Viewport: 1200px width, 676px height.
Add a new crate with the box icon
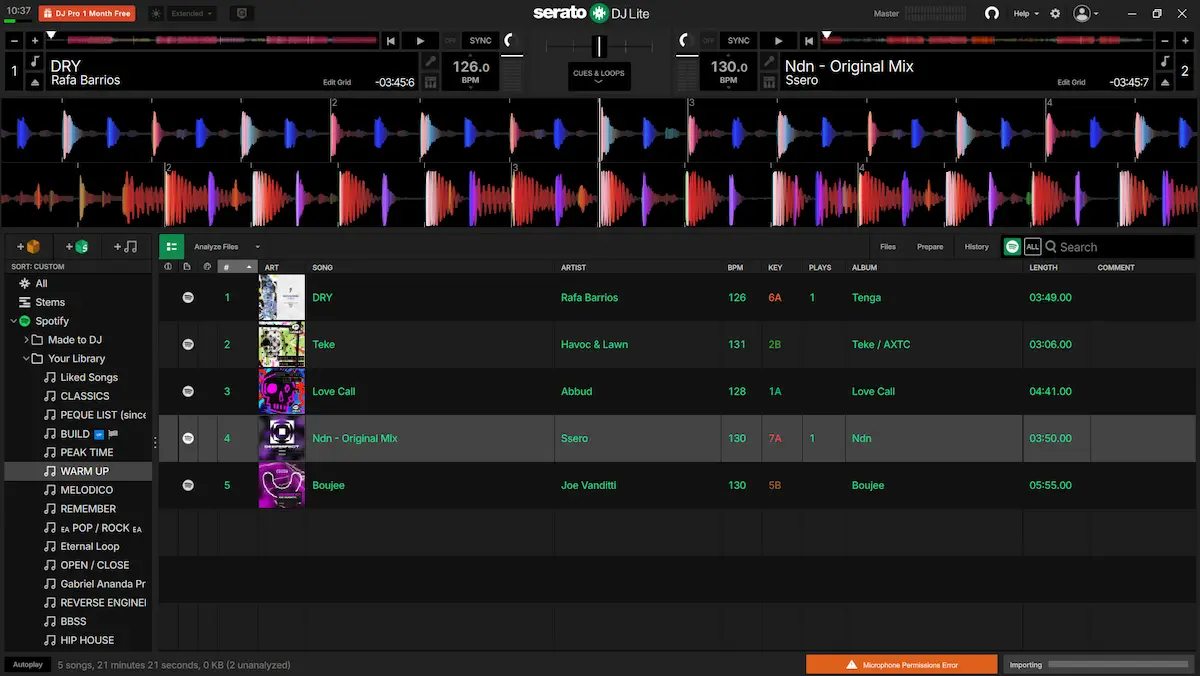tap(28, 247)
